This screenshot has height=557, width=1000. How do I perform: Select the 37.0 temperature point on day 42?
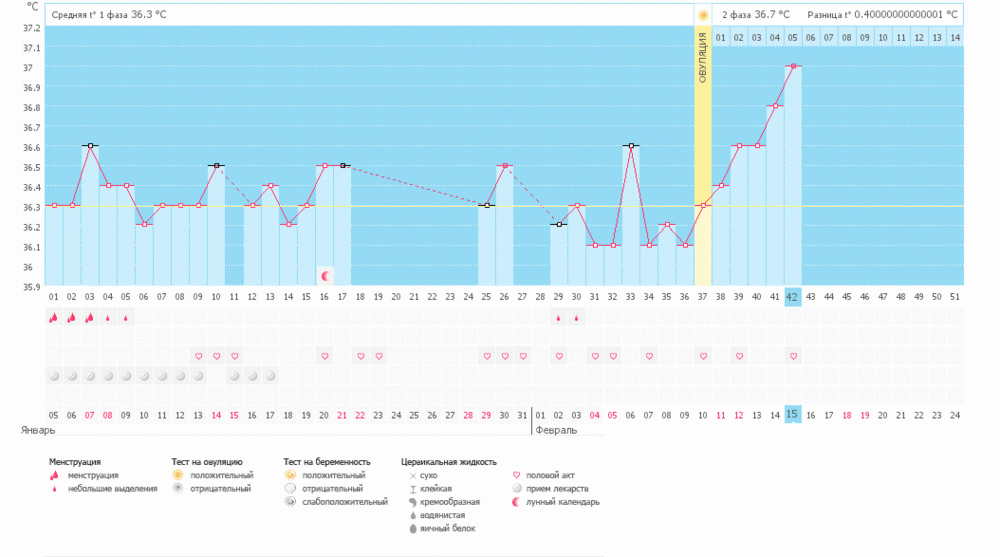point(793,66)
